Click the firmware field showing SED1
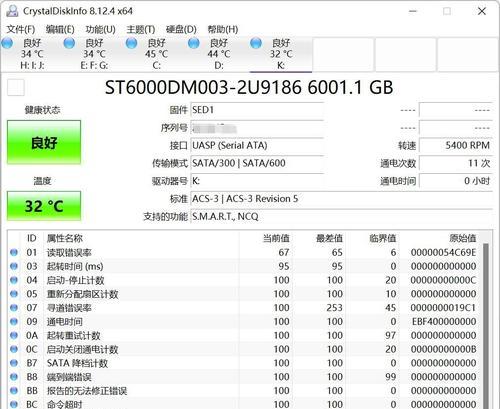The width and height of the screenshot is (500, 409). (x=257, y=110)
